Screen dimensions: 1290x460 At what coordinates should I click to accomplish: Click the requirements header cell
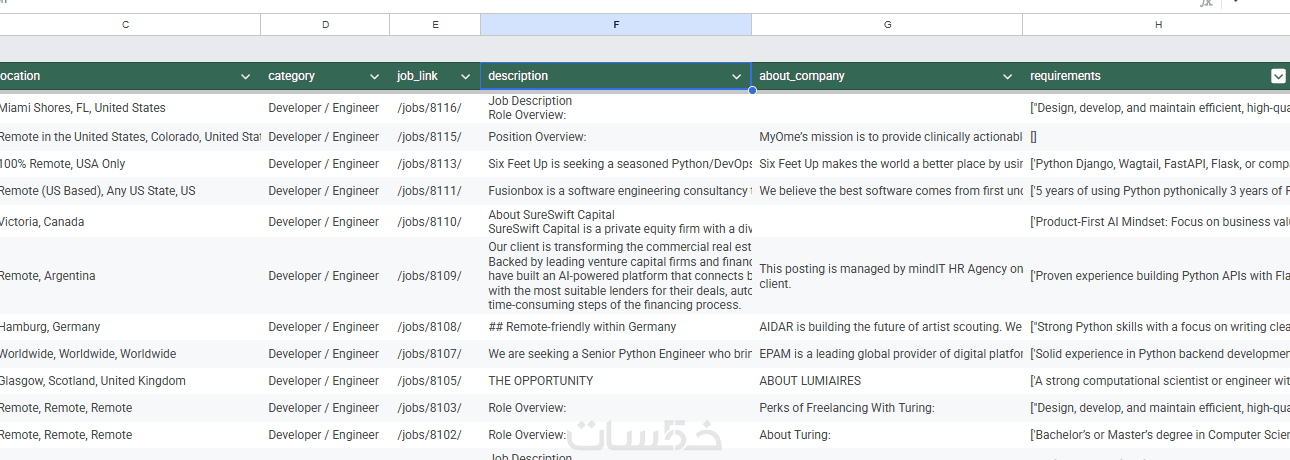coord(1157,76)
